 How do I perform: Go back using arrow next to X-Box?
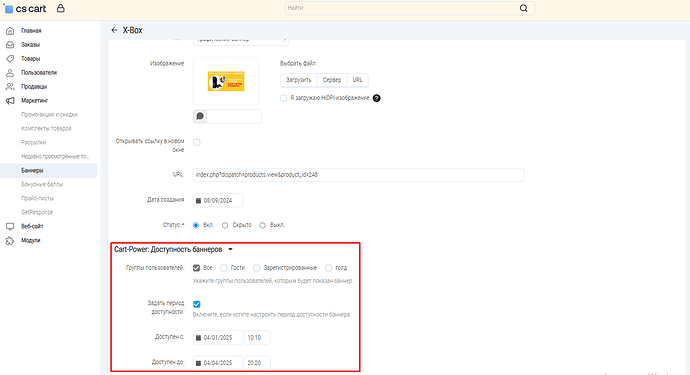[x=114, y=30]
